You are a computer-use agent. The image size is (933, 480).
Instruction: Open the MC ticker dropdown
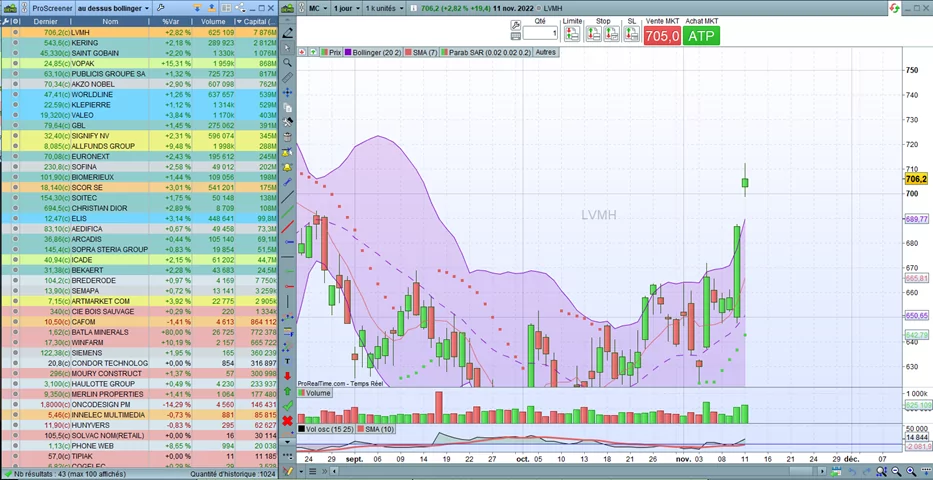pos(318,8)
